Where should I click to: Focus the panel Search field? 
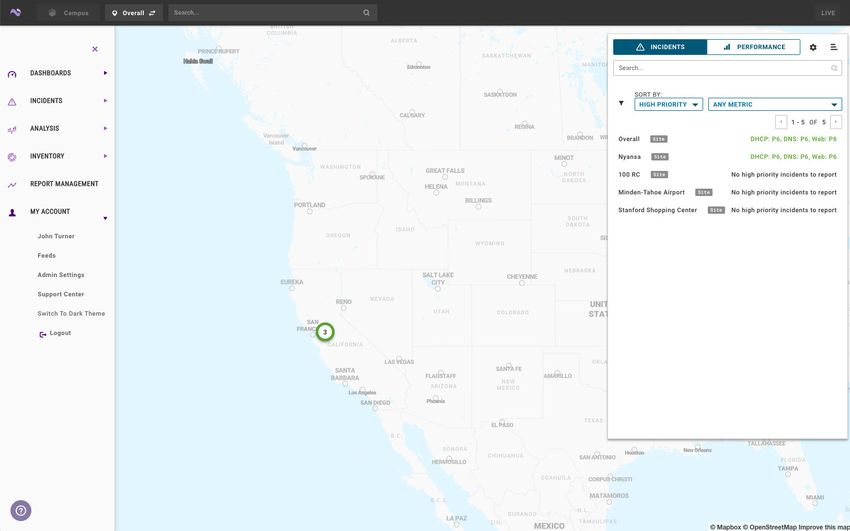tap(727, 68)
